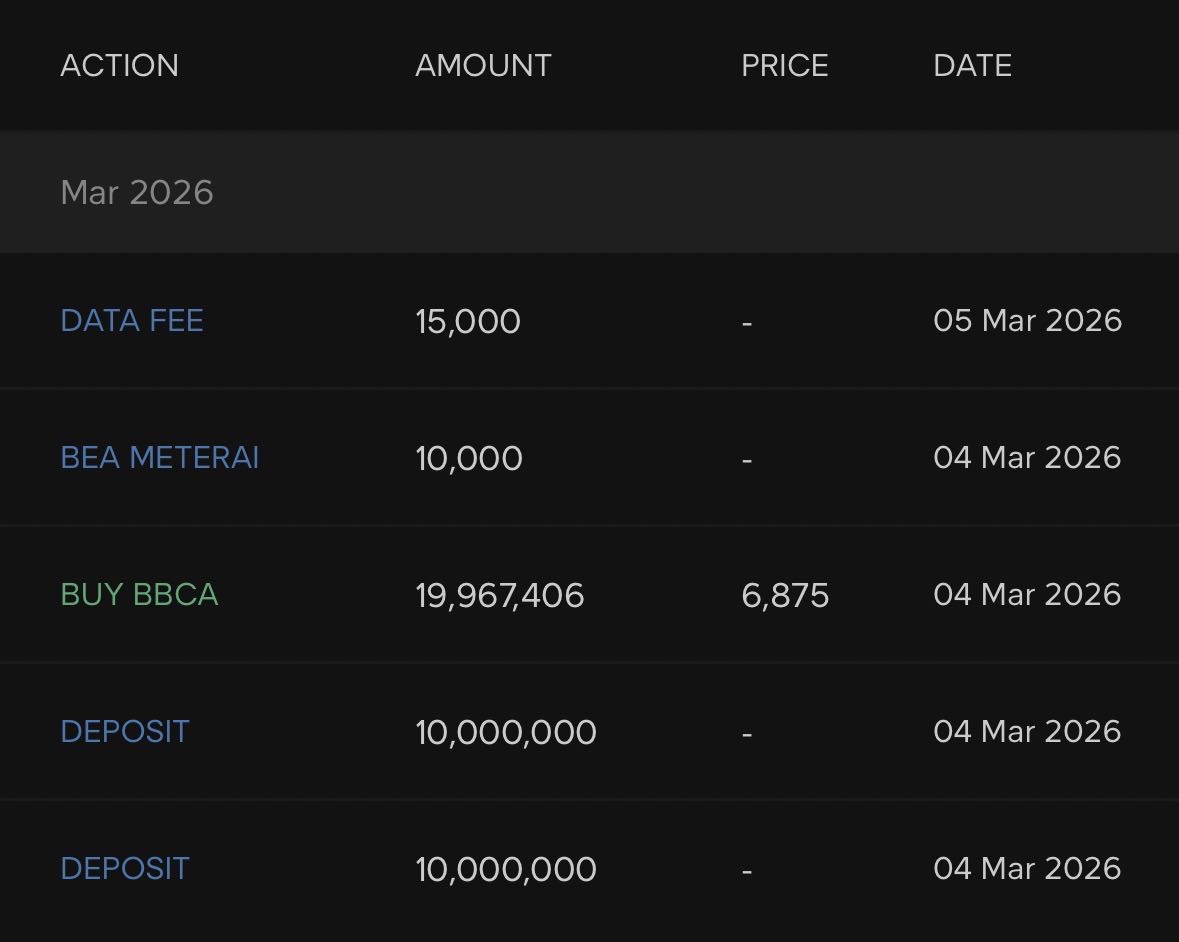
Task: Click the 19,967,406 amount
Action: pyautogui.click(x=500, y=596)
